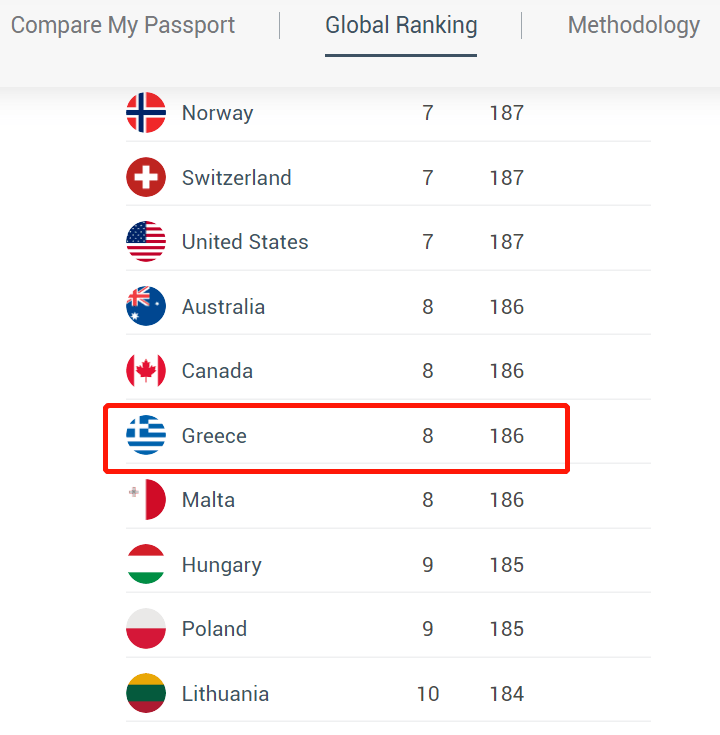Click the Canada flag icon
The image size is (720, 735).
click(x=146, y=371)
